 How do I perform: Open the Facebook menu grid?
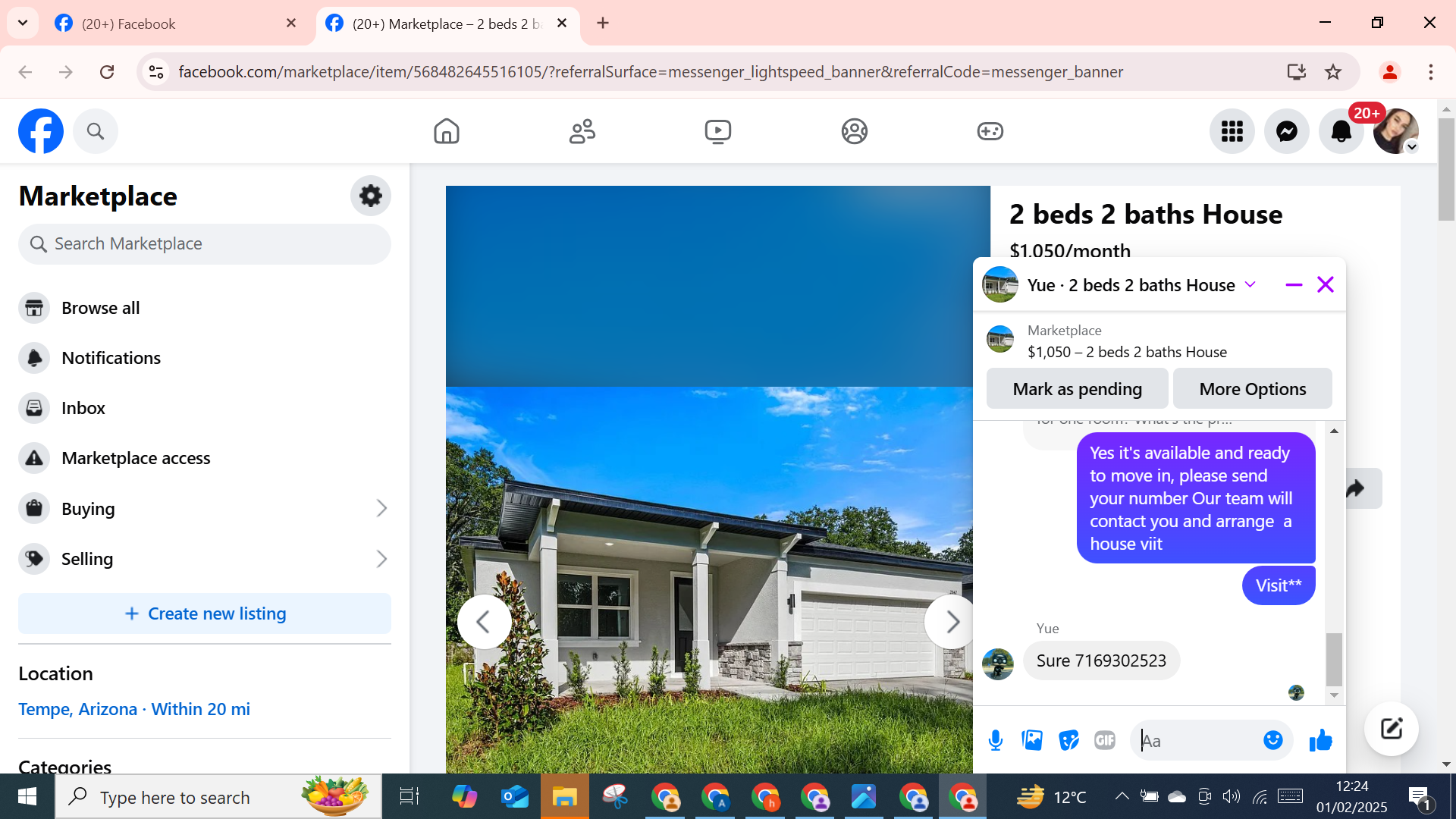tap(1232, 131)
